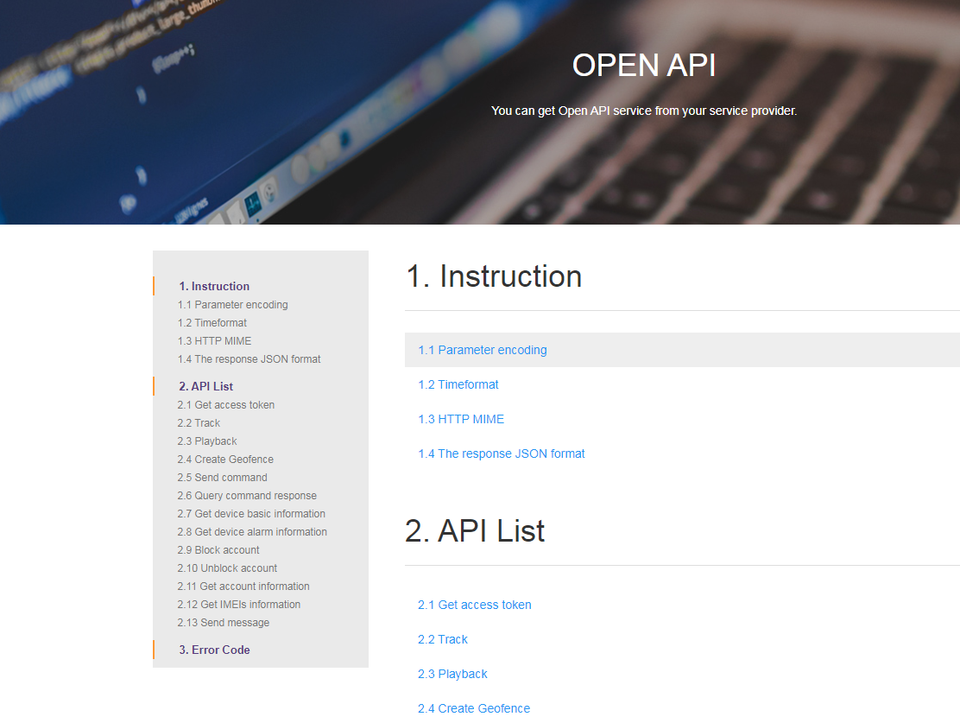Jump to "3. Error Code" sidebar section

[x=214, y=650]
